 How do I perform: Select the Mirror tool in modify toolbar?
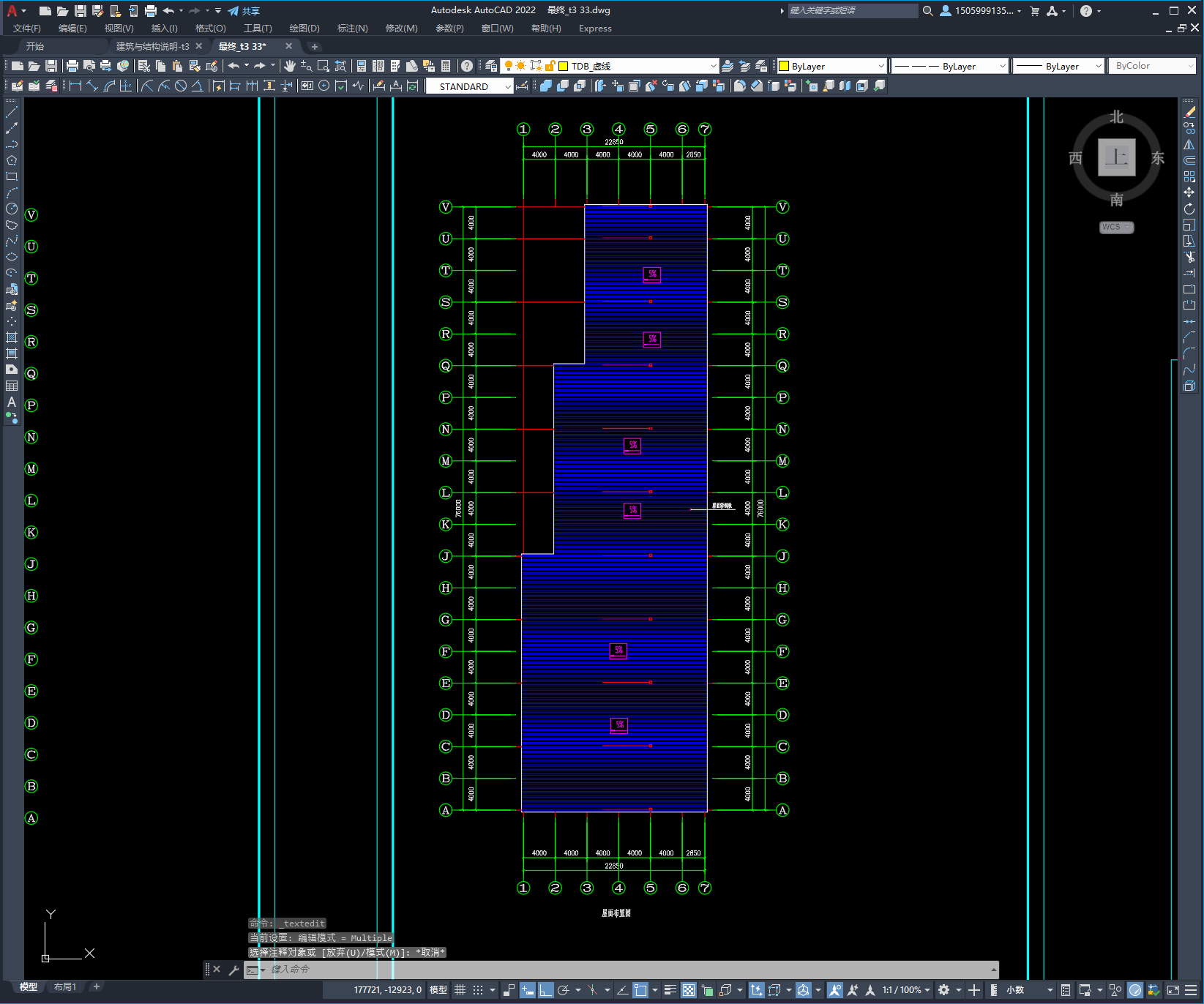click(x=1189, y=144)
